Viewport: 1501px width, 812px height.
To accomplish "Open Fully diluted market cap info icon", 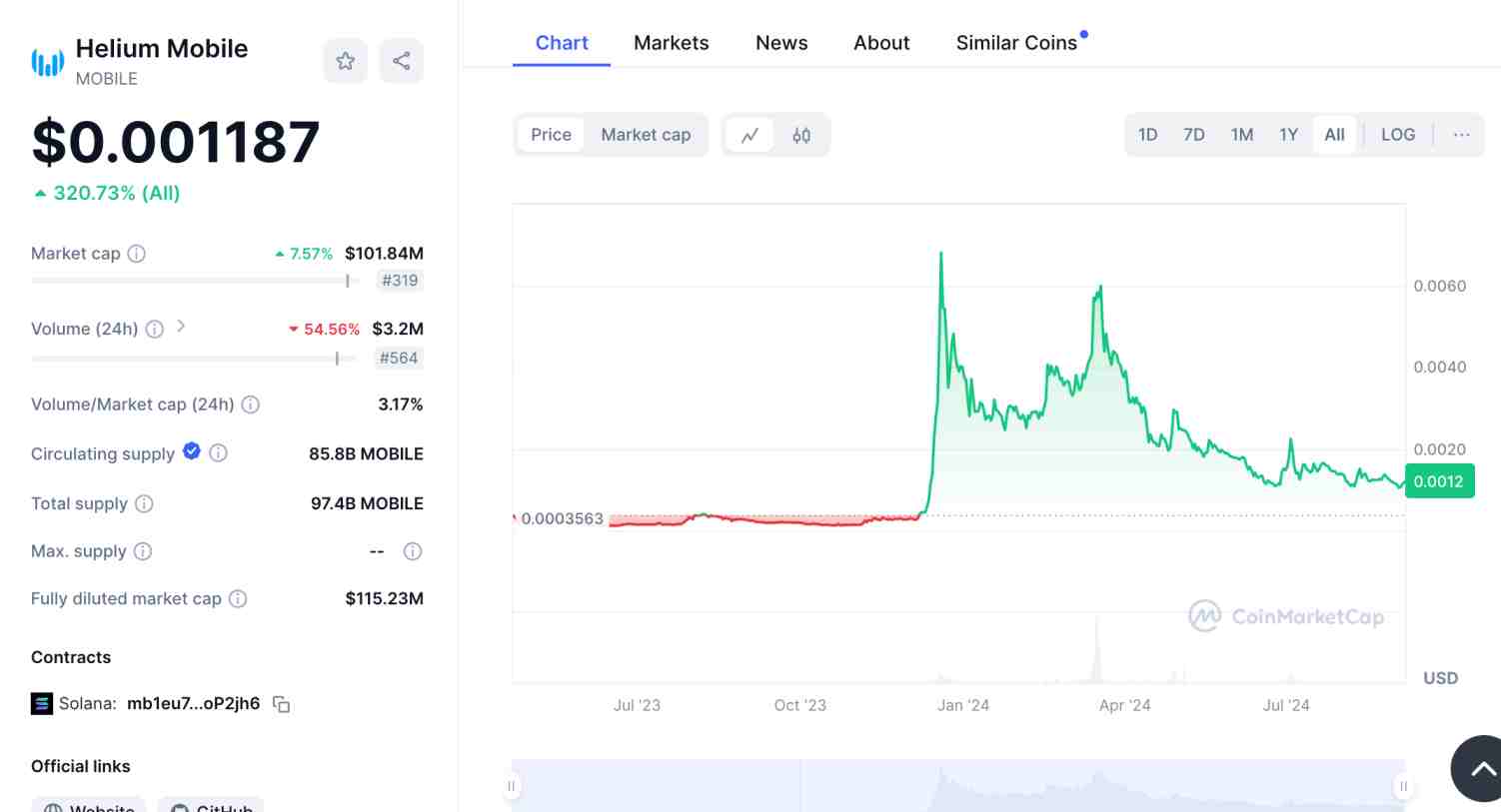I will (238, 599).
